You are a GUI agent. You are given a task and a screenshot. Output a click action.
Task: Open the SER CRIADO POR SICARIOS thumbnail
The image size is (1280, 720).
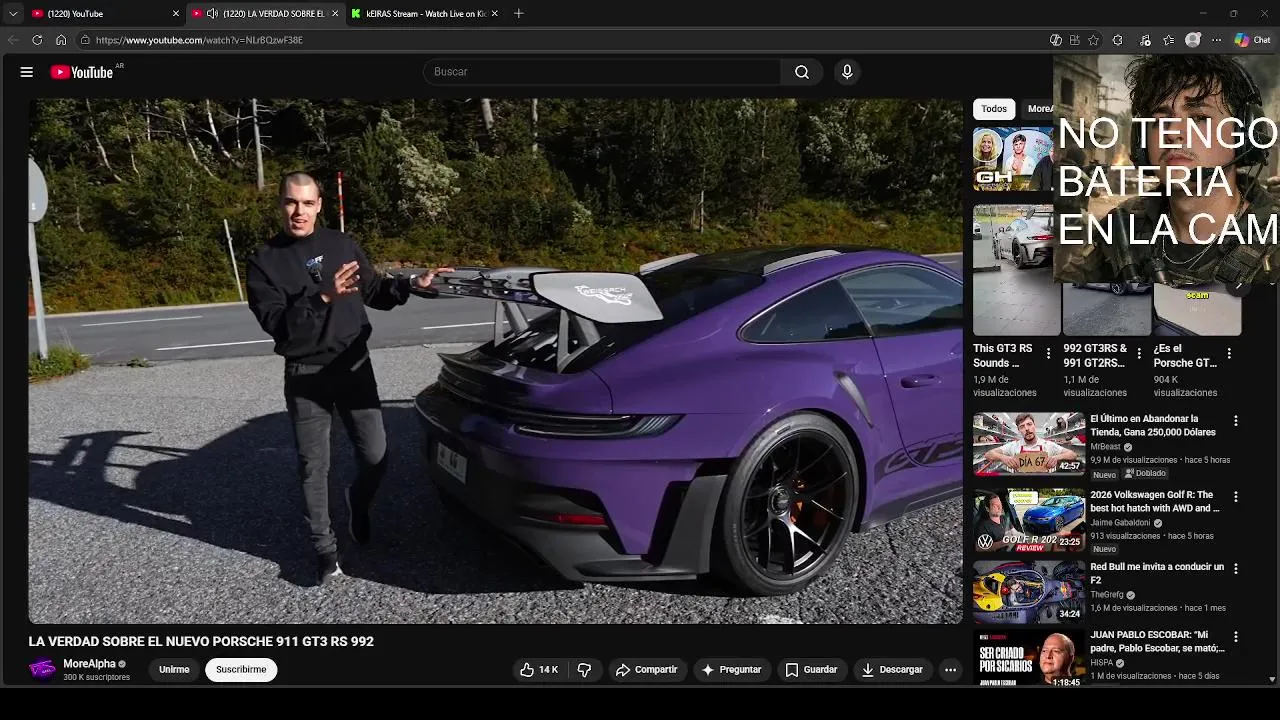[1029, 657]
